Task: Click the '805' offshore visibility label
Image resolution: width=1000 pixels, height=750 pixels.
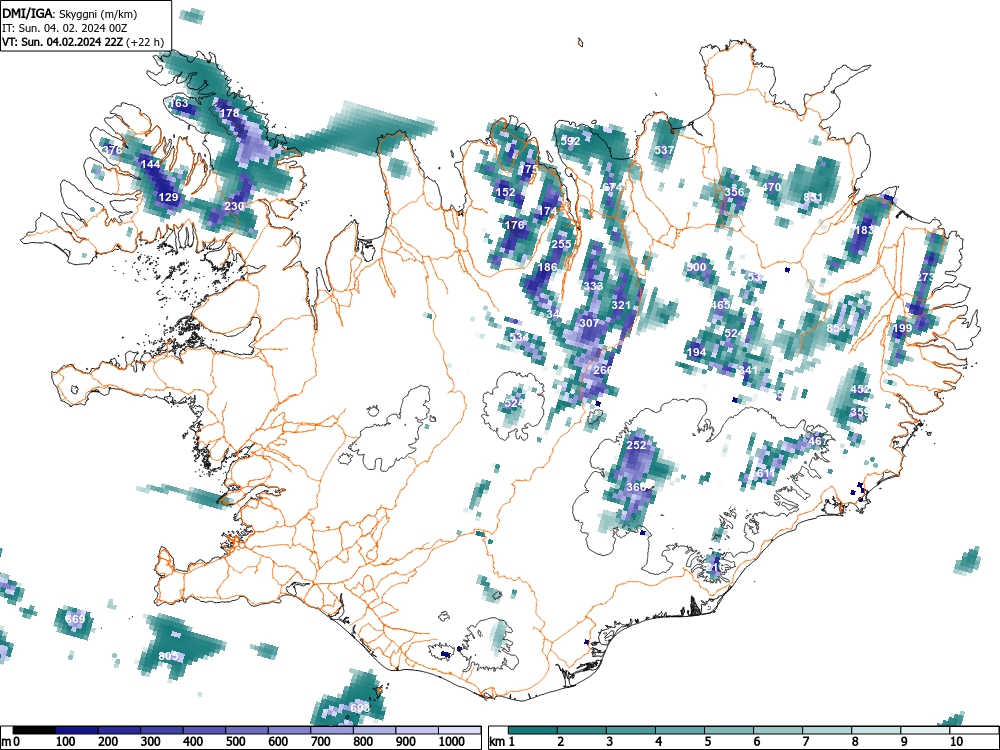Action: (168, 656)
